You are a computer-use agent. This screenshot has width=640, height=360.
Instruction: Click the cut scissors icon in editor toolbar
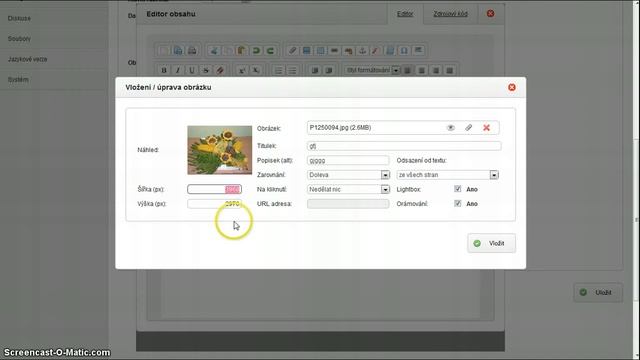point(213,51)
